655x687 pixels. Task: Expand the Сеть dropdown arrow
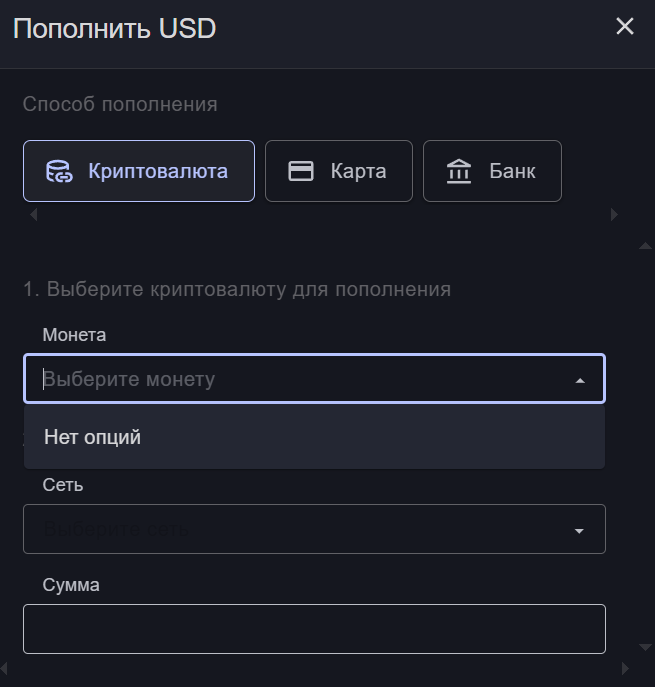[579, 530]
